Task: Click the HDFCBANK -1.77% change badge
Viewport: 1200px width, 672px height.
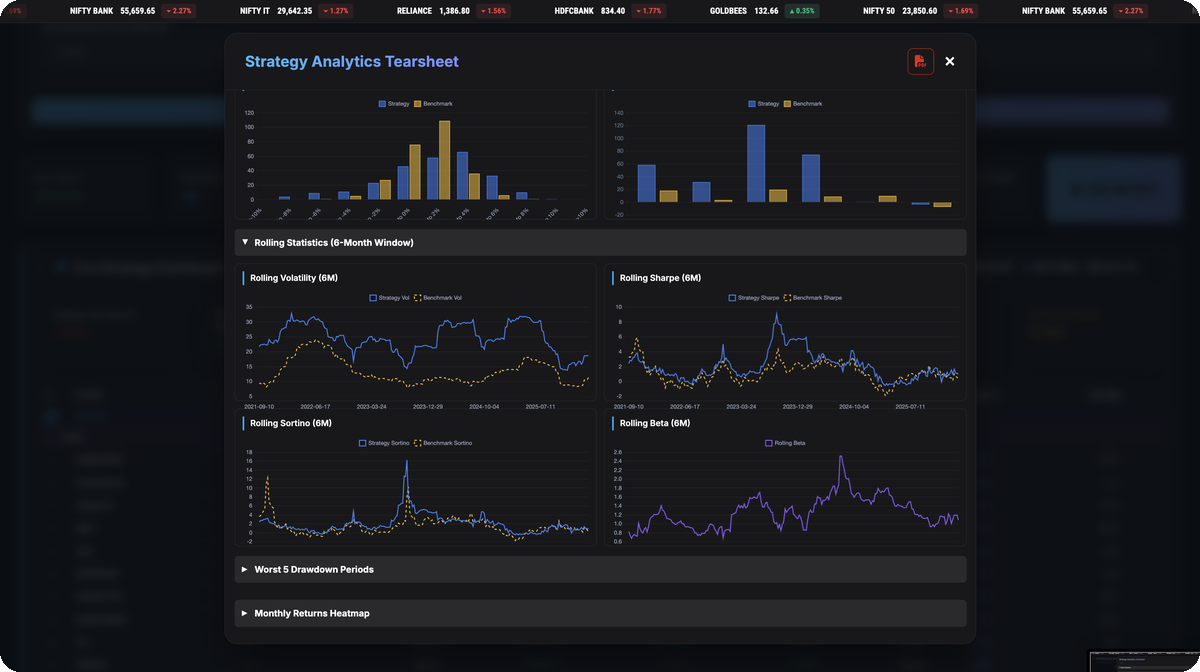Action: [x=650, y=11]
